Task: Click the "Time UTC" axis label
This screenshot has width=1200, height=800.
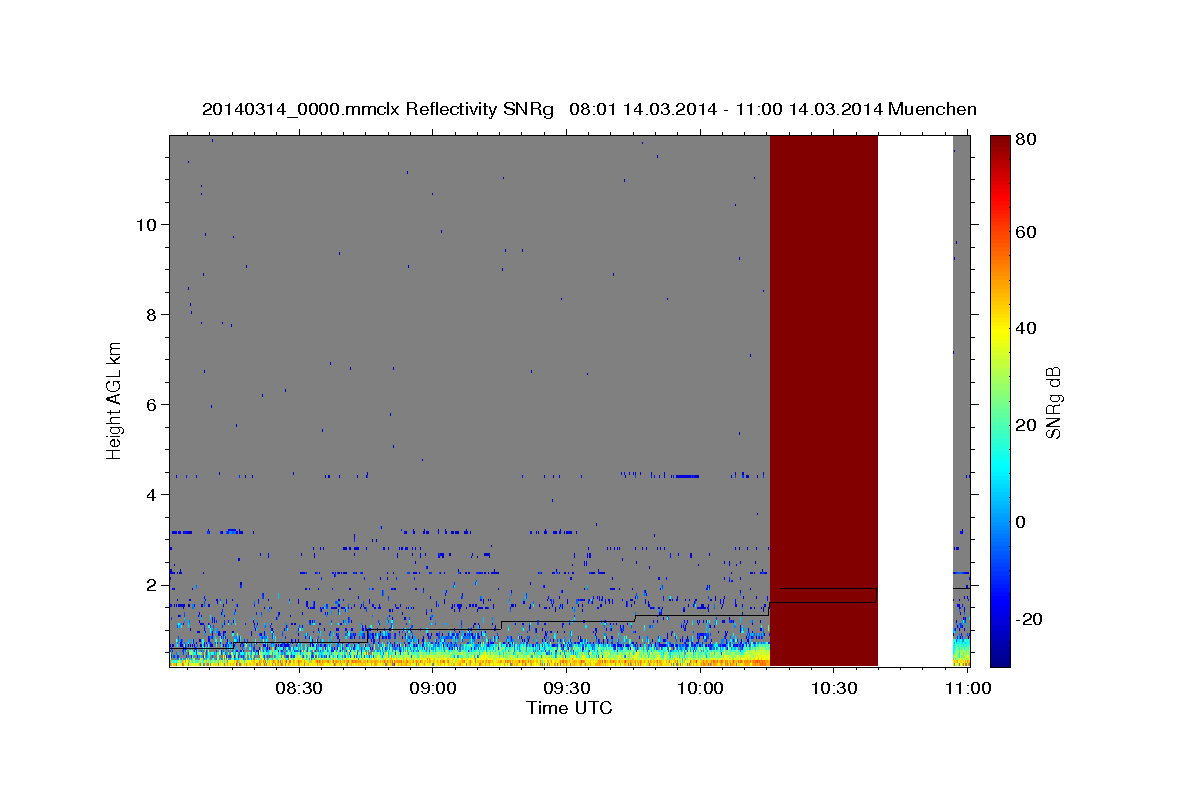Action: click(569, 708)
